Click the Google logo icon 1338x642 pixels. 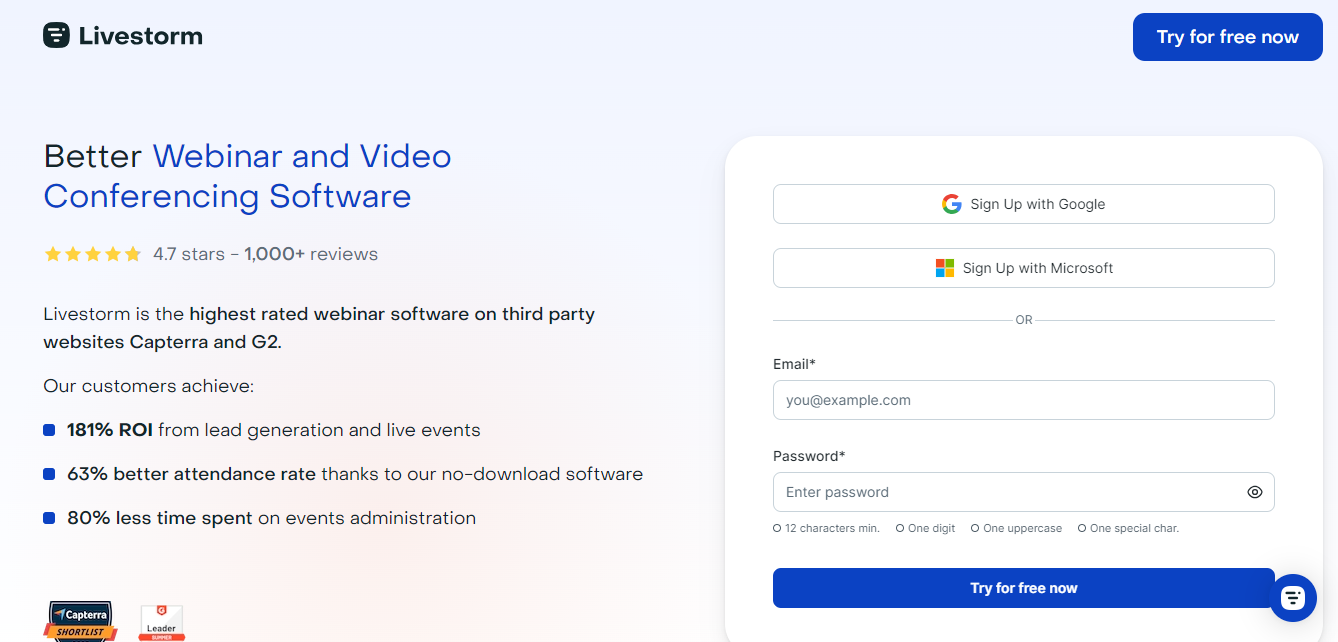[x=951, y=204]
